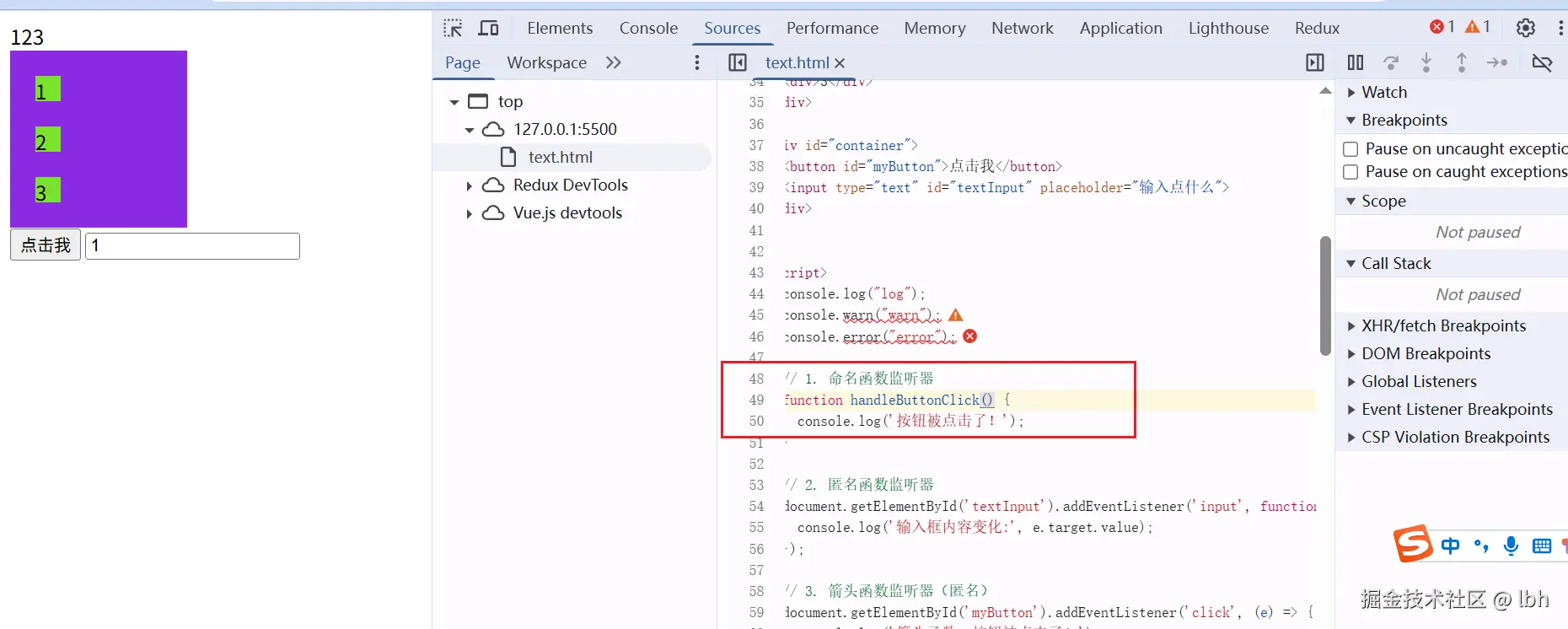Screen dimensions: 1568x629
Task: Close the text.html editor tab
Action: pyautogui.click(x=840, y=63)
